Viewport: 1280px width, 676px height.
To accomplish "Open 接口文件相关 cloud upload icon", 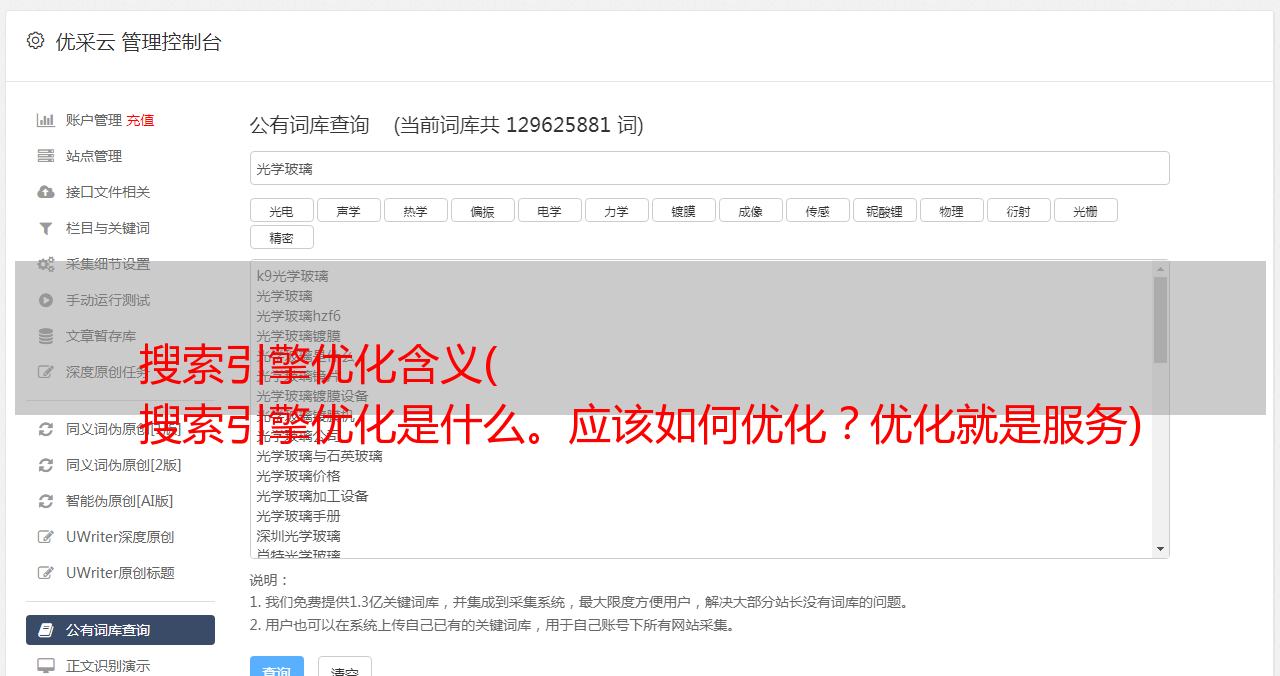I will coord(45,192).
